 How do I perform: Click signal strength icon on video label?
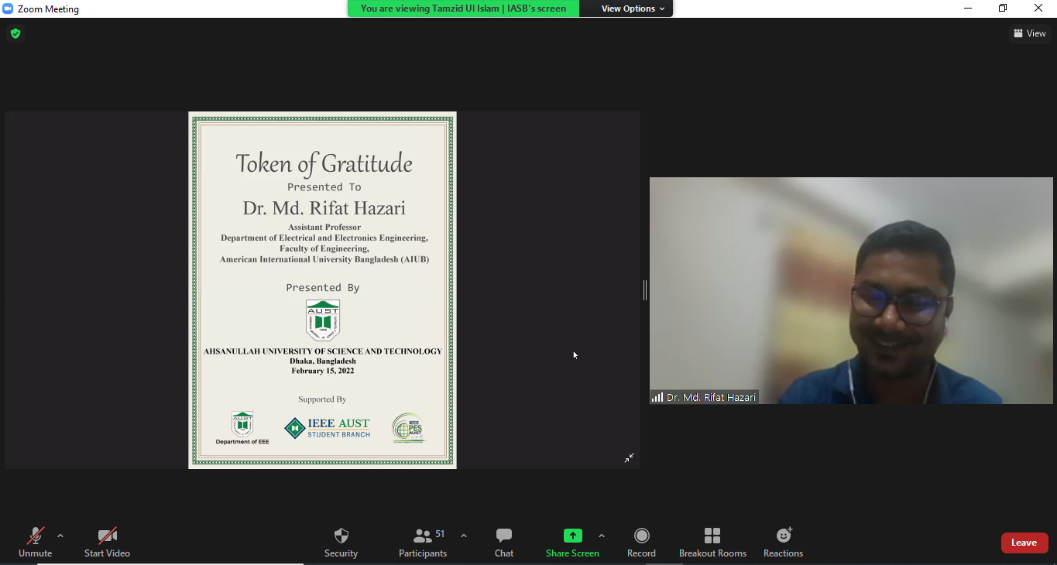(x=657, y=397)
